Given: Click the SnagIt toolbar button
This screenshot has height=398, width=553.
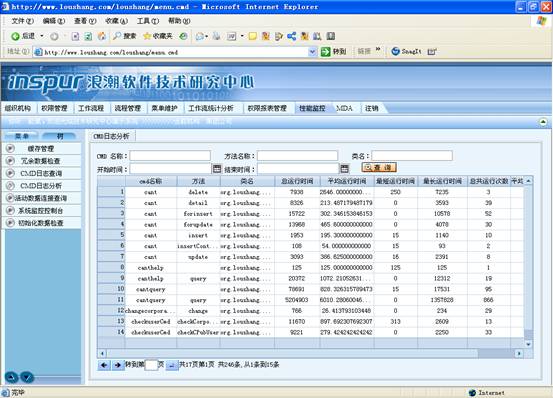Looking at the screenshot, I should [x=406, y=51].
